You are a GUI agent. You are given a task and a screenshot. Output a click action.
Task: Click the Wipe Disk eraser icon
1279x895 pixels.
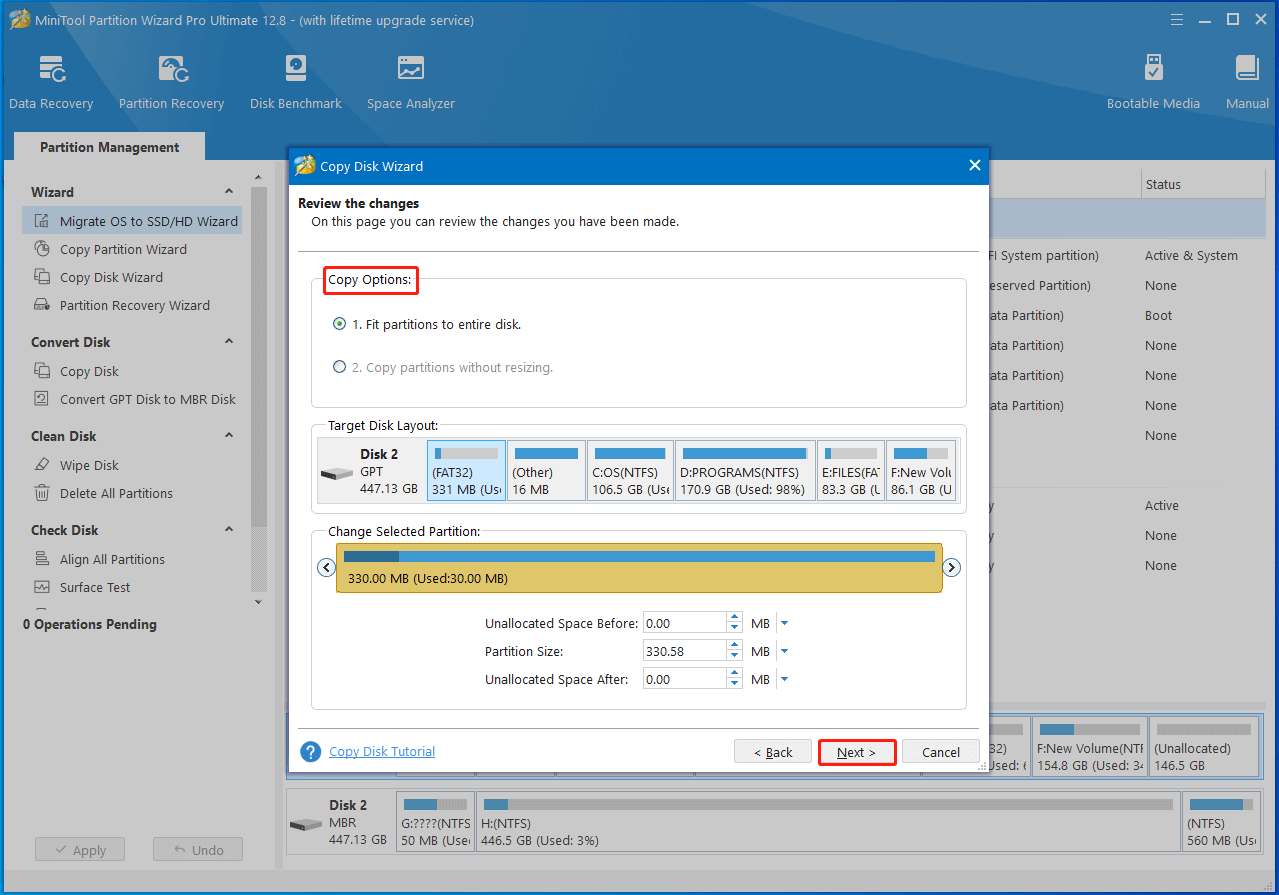coord(42,465)
